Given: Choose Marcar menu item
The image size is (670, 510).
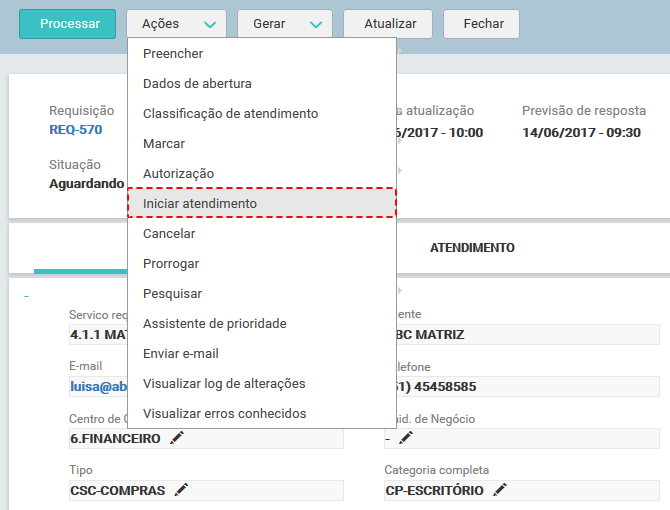Looking at the screenshot, I should point(262,144).
